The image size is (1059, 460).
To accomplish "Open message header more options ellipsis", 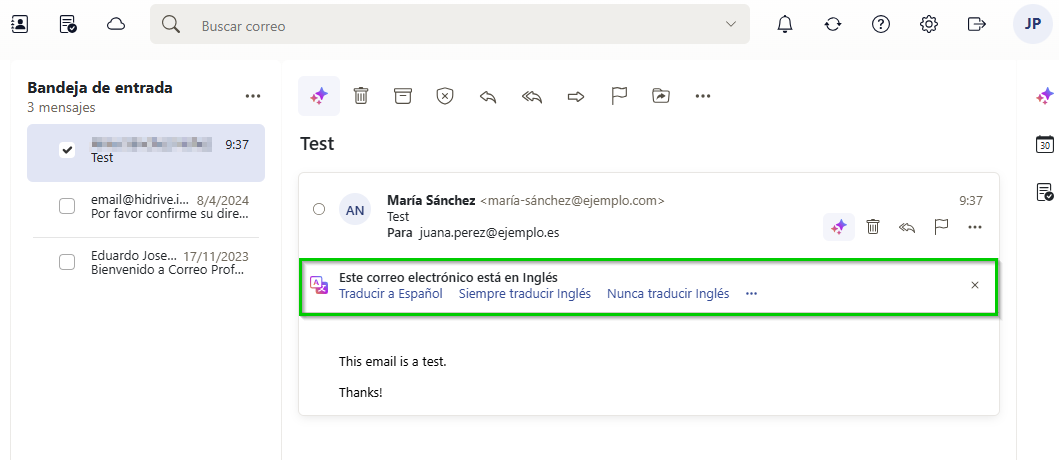I will tap(975, 228).
